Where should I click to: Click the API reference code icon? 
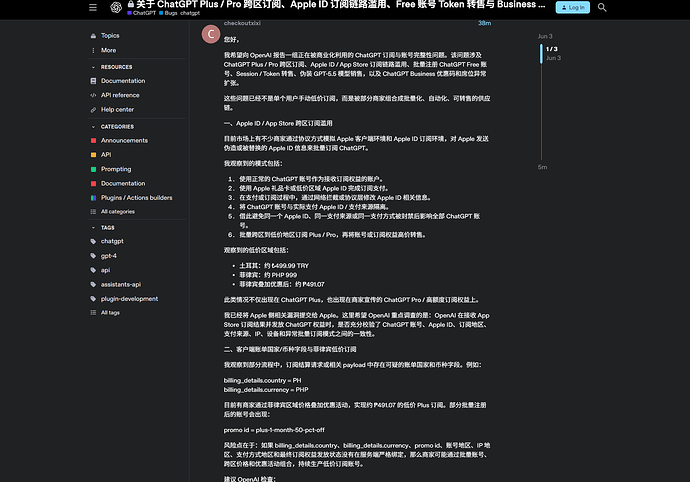click(x=93, y=95)
